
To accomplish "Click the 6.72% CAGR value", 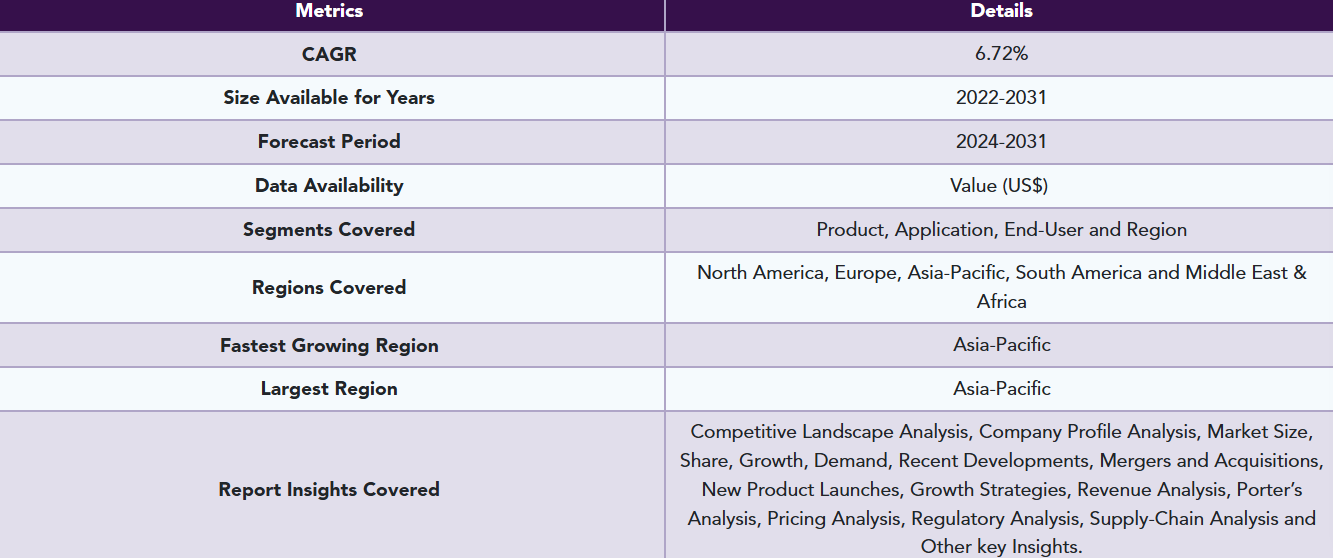I will [x=1001, y=54].
